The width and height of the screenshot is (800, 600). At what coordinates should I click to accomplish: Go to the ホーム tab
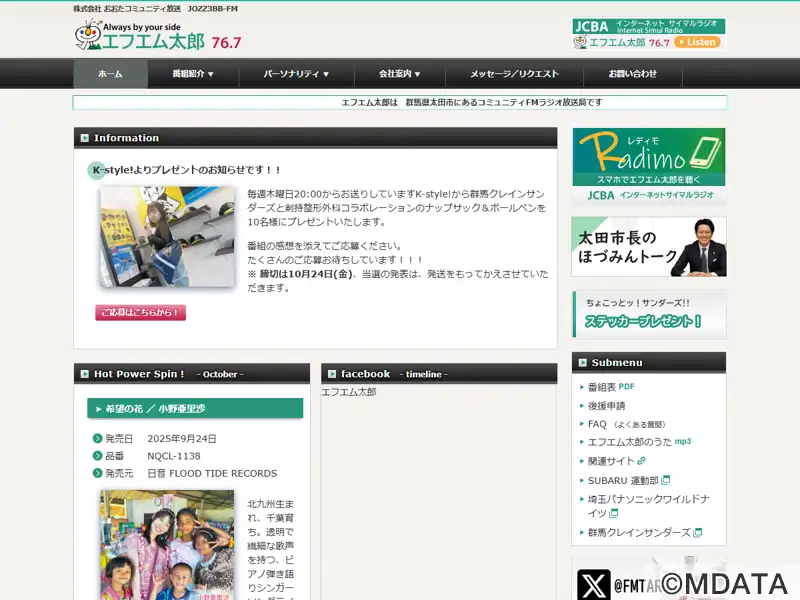point(110,74)
